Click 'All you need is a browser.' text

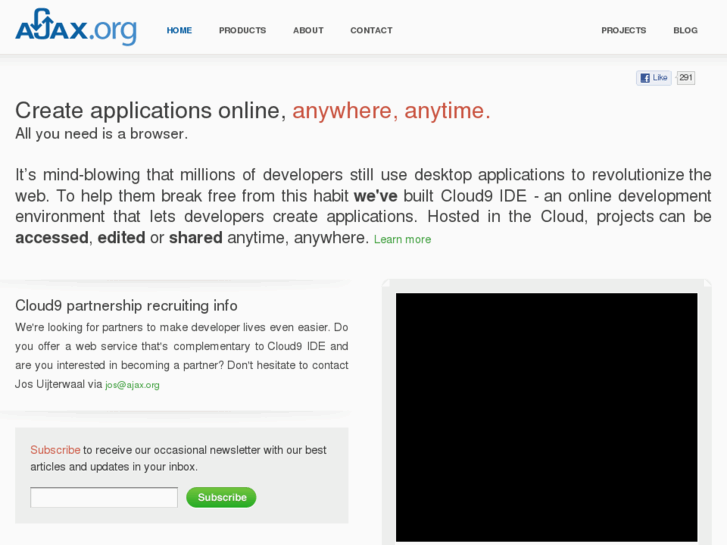(x=102, y=134)
